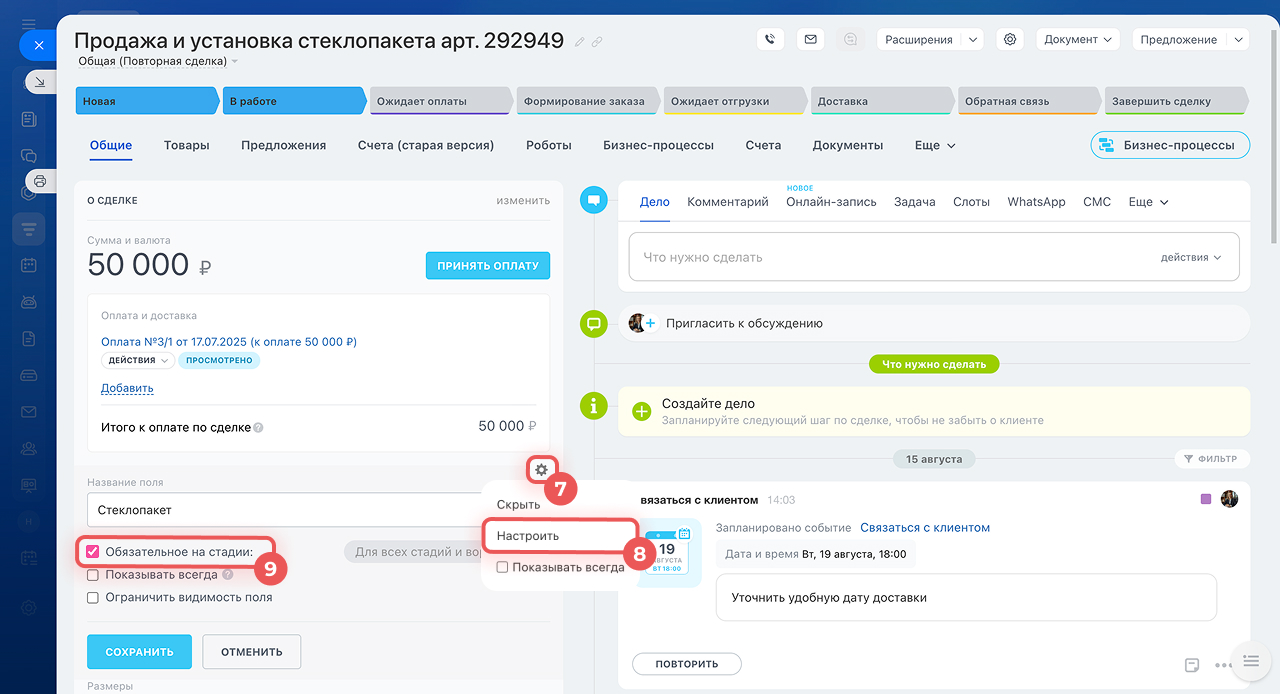This screenshot has height=694, width=1280.
Task: Click the Сохранить button
Action: click(139, 651)
